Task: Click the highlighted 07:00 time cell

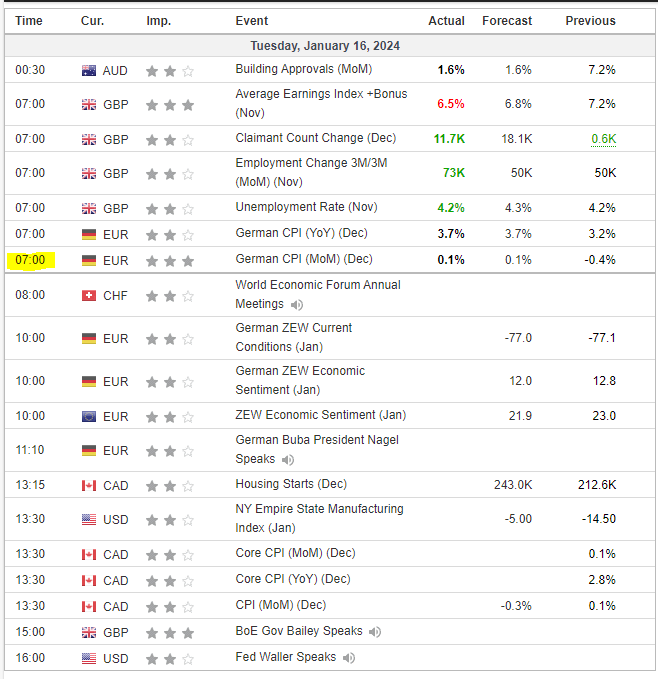Action: click(x=30, y=260)
